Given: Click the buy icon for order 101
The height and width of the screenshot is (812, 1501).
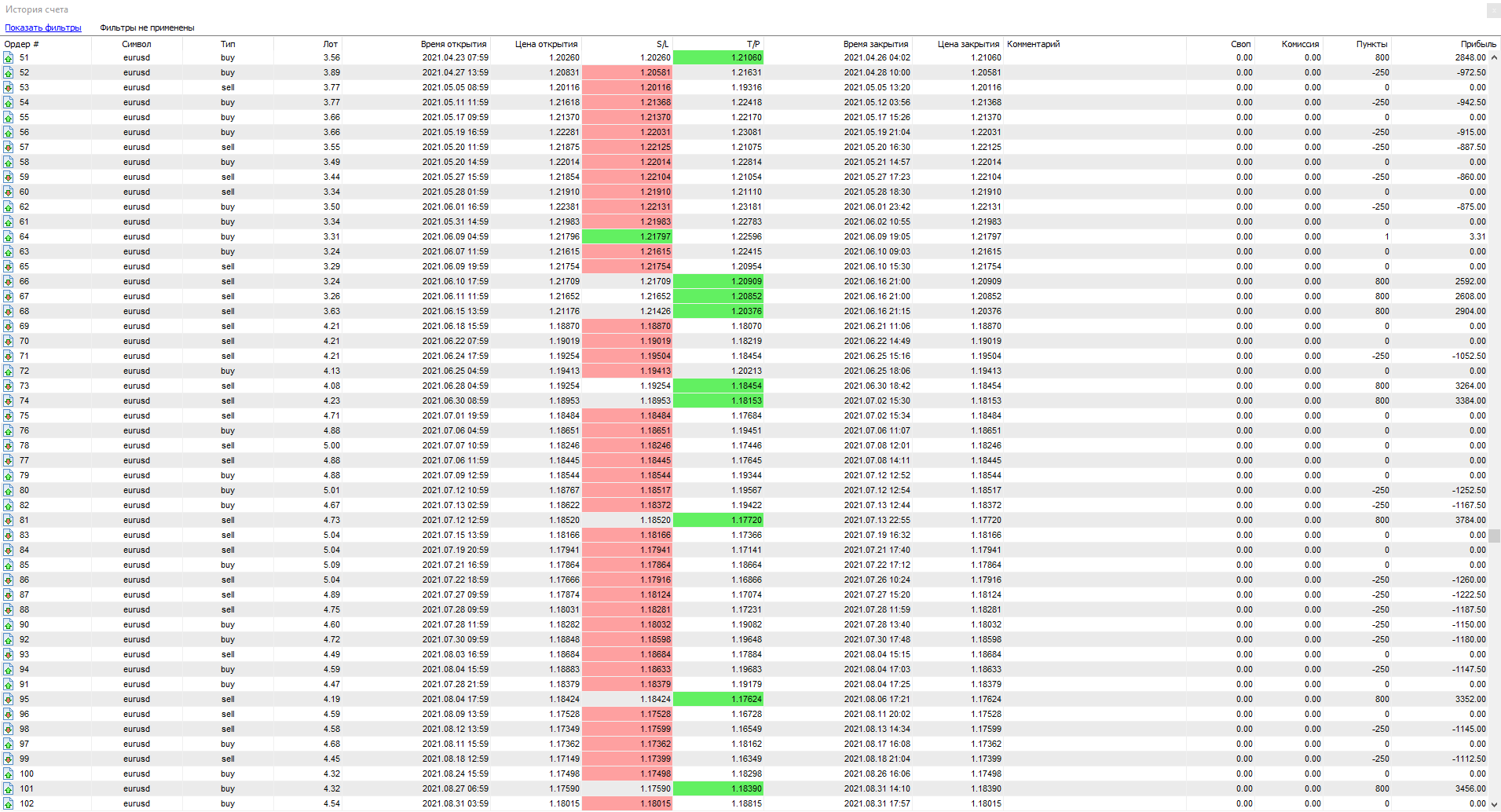Looking at the screenshot, I should (x=8, y=788).
